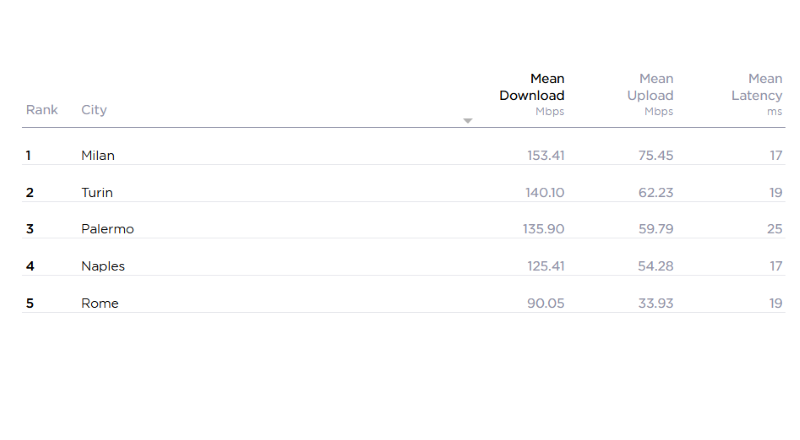The height and width of the screenshot is (440, 800).
Task: Click Palermo's upload speed 59.79
Action: tap(655, 229)
